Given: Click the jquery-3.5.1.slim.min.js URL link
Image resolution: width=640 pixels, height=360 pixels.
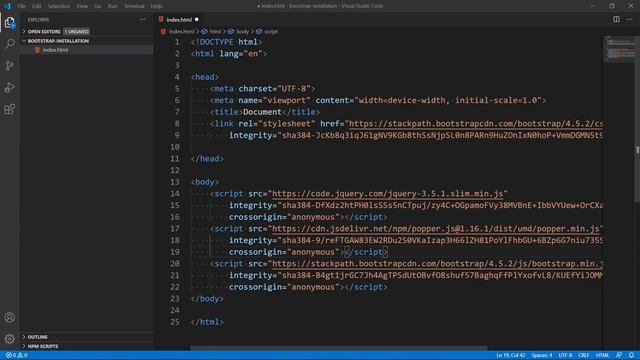Looking at the screenshot, I should (x=387, y=193).
